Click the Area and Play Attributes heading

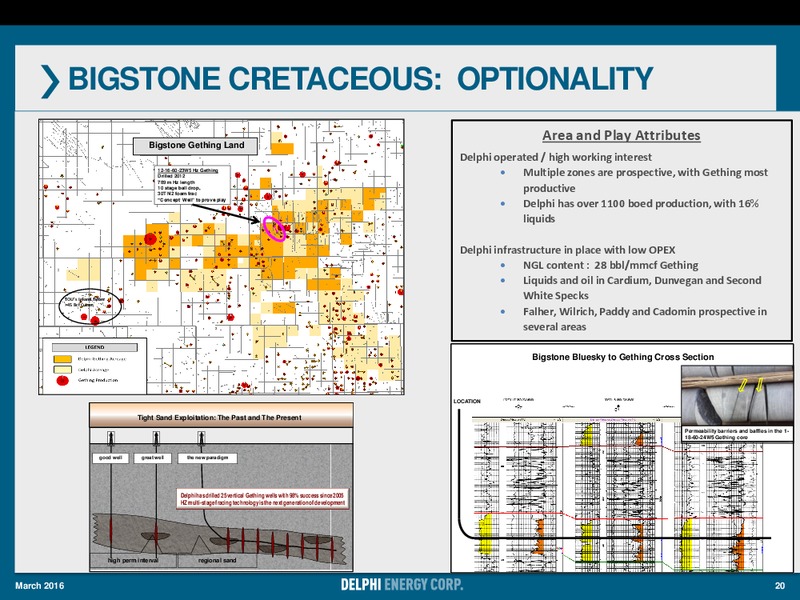tap(621, 135)
